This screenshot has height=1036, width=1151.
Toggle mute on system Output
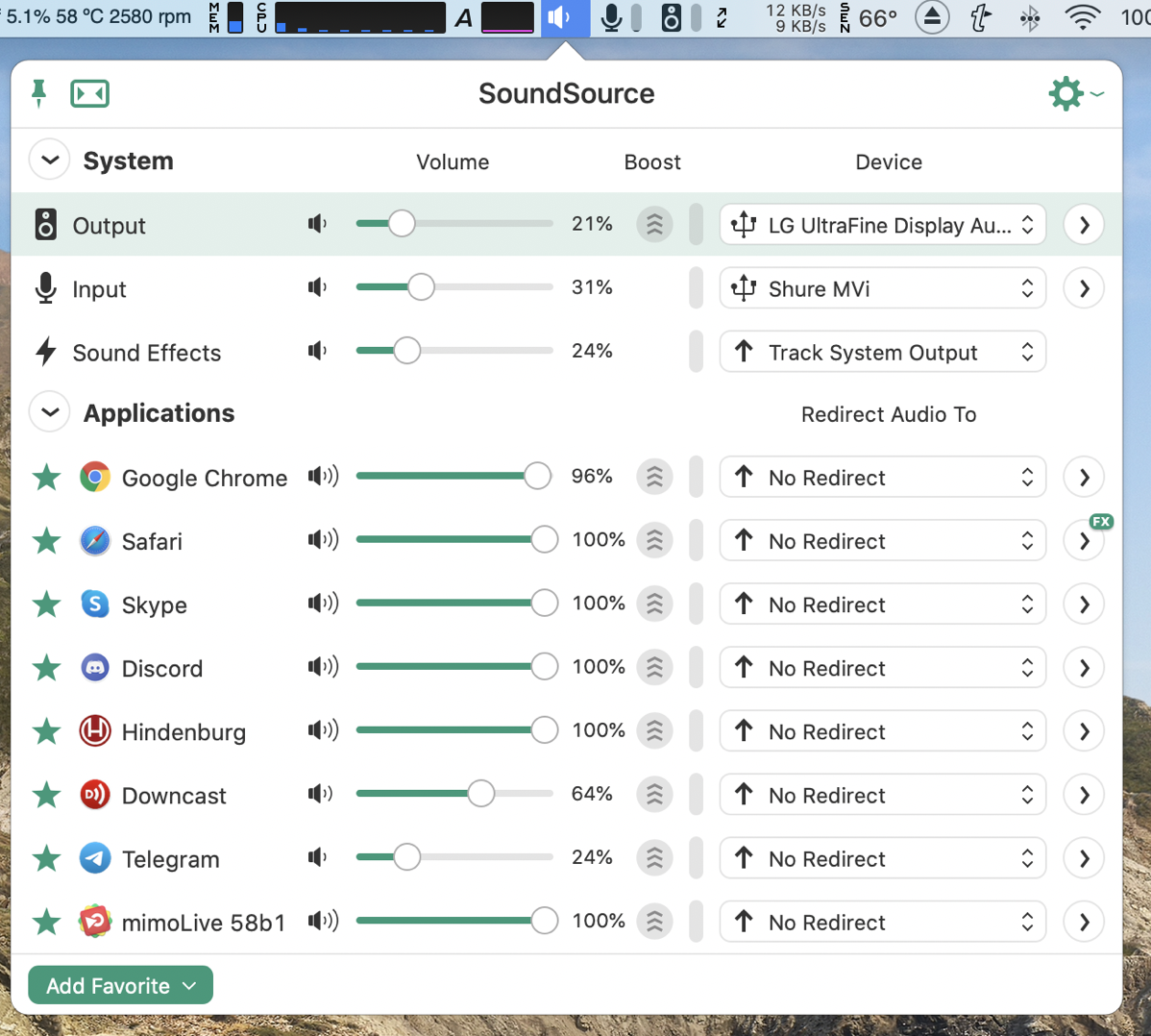318,224
